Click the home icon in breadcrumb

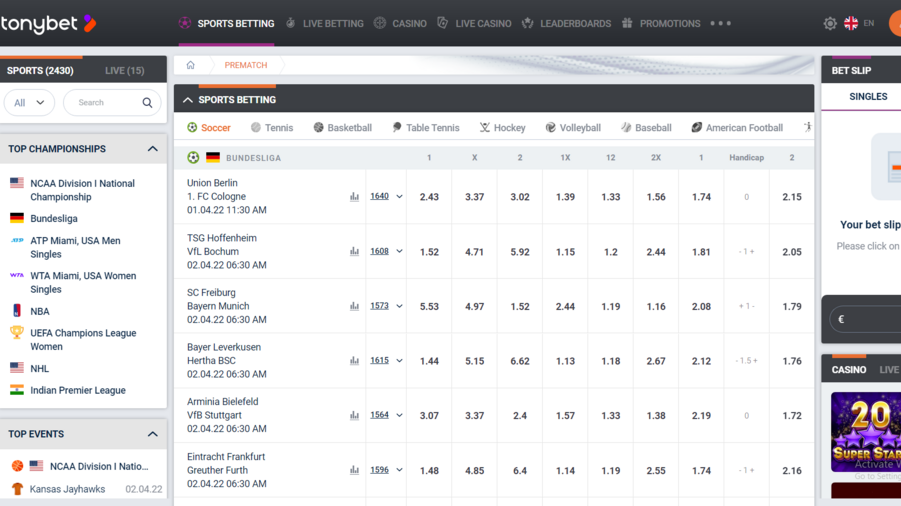pos(190,65)
